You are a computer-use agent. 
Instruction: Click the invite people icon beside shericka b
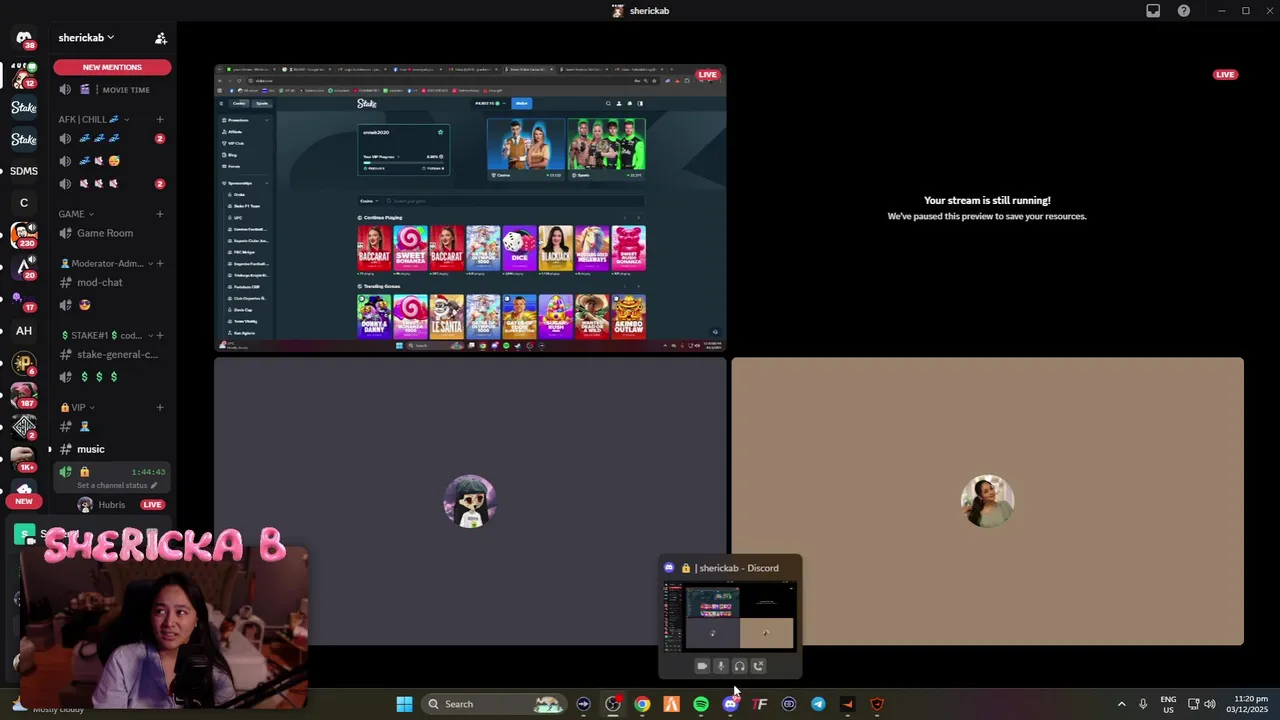coord(161,38)
